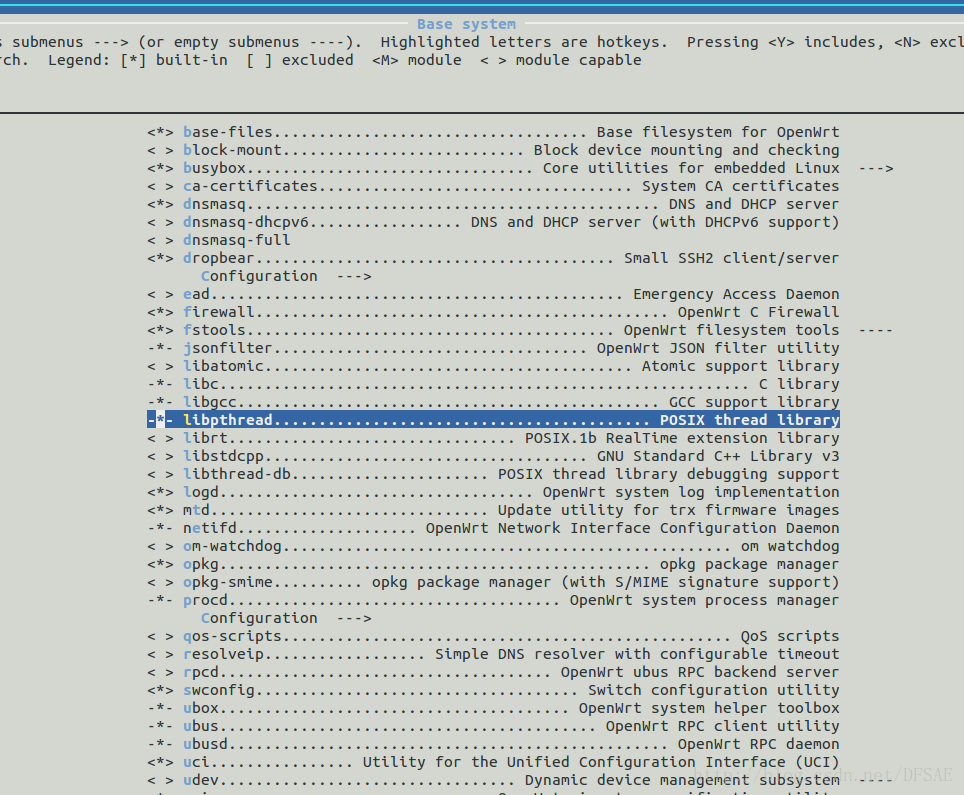Select the firewall OpenWrt C Firewall row
This screenshot has width=964, height=795.
coord(493,312)
